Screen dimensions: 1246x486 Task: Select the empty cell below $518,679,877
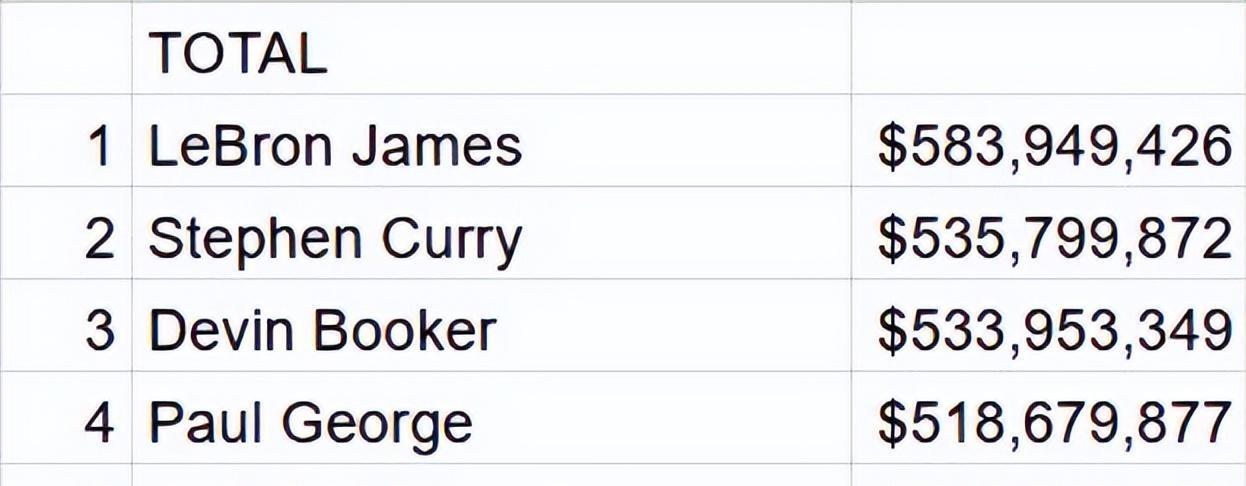click(x=1048, y=476)
